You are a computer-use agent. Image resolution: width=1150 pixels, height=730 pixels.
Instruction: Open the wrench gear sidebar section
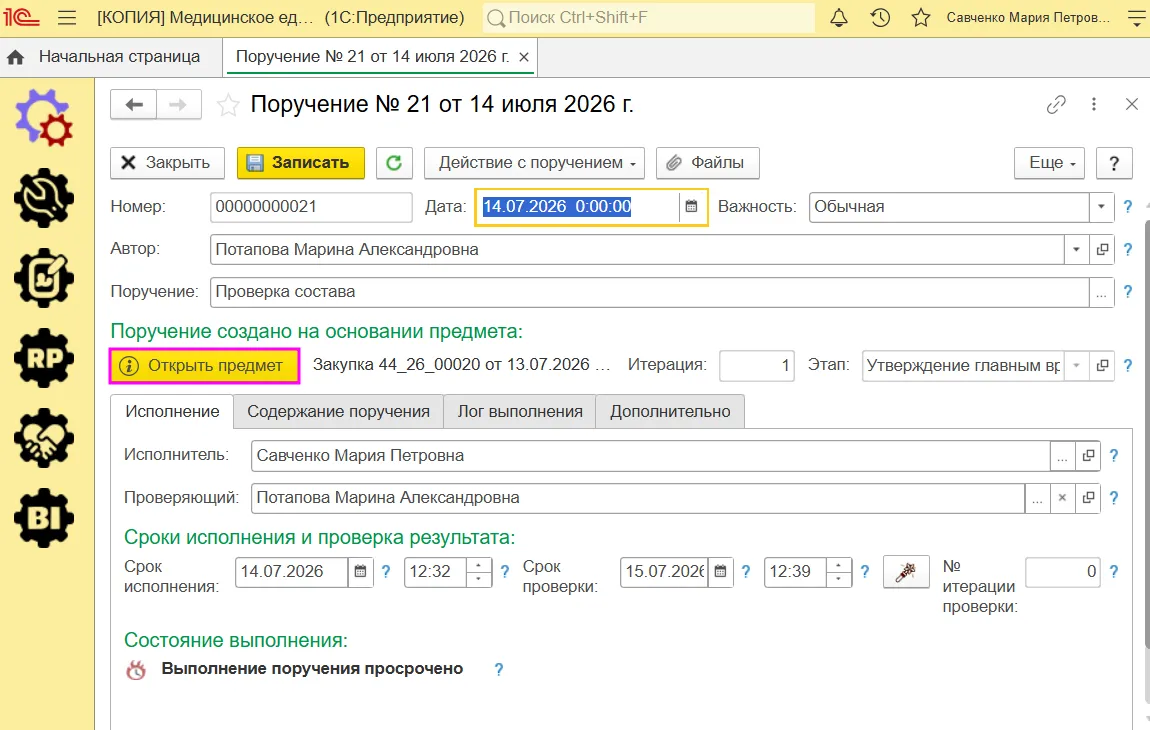coord(44,198)
